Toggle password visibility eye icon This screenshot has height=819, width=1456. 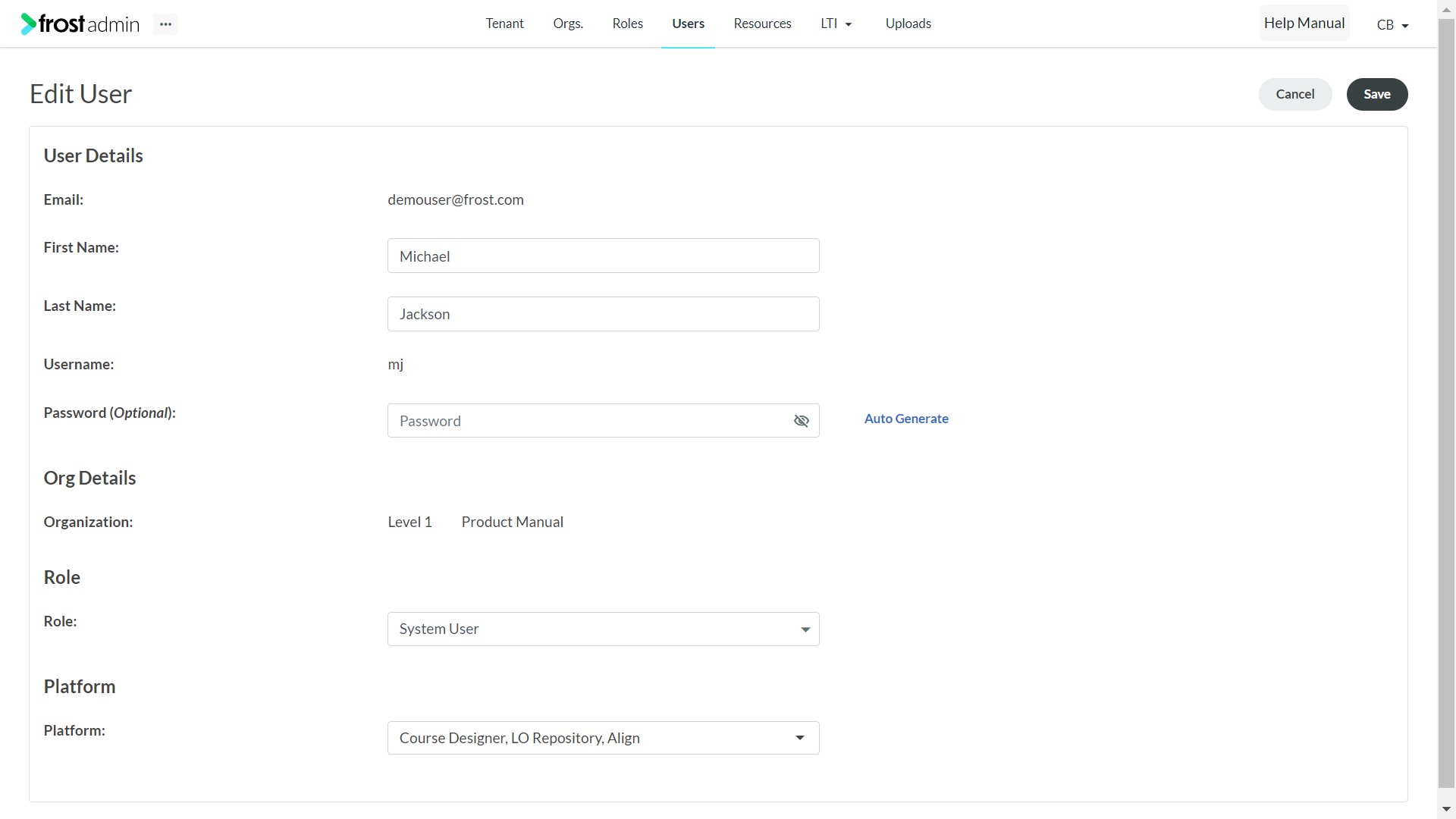point(801,421)
